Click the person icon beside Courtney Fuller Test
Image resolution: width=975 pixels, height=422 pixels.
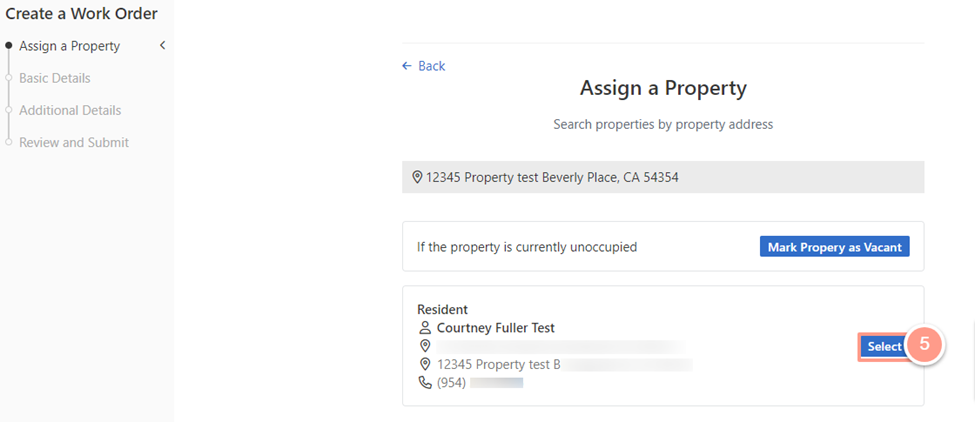pyautogui.click(x=425, y=328)
